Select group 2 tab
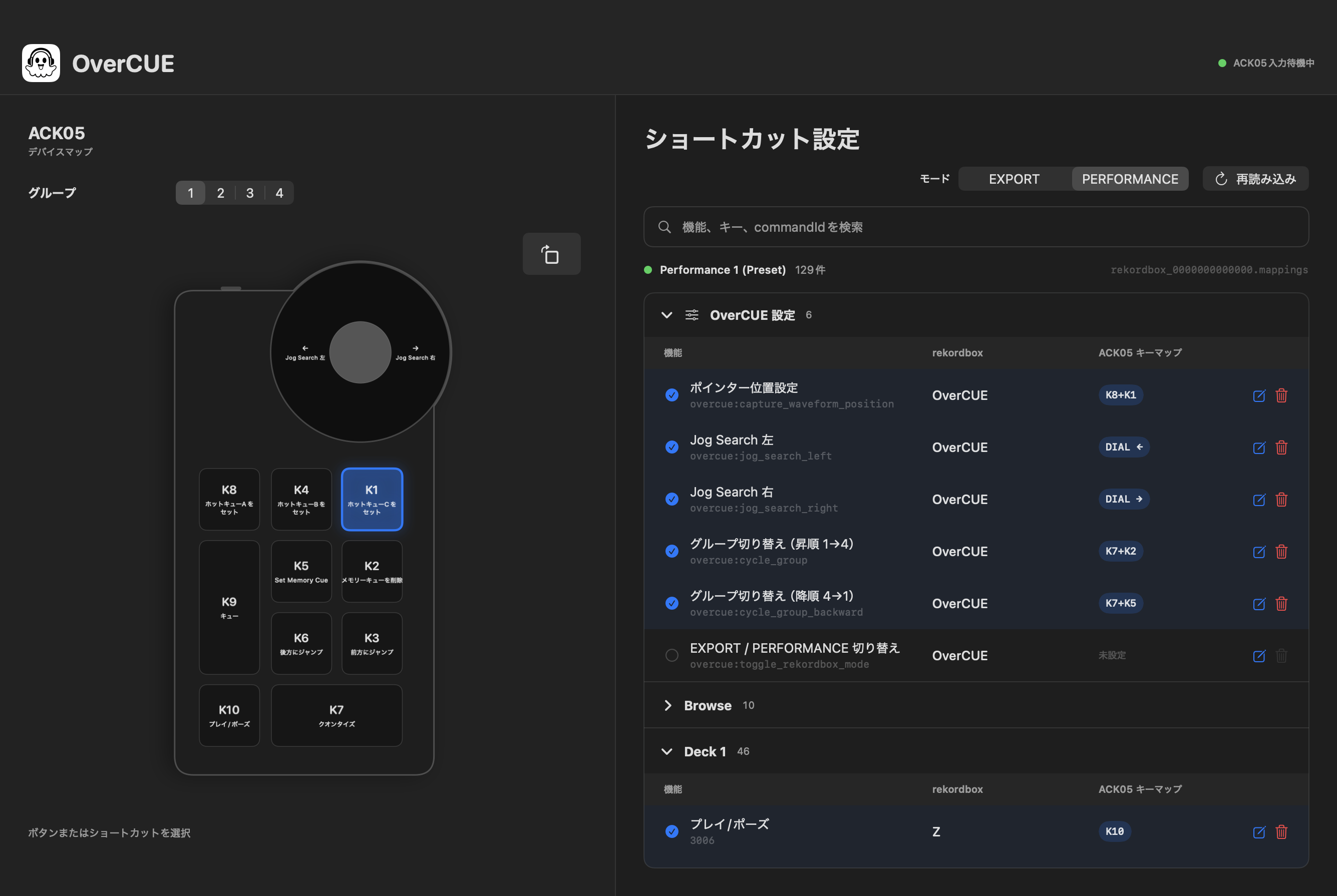1337x896 pixels. pyautogui.click(x=221, y=193)
